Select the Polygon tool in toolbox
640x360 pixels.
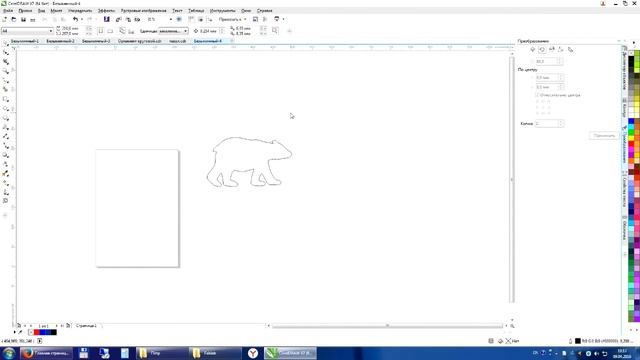tap(5, 118)
